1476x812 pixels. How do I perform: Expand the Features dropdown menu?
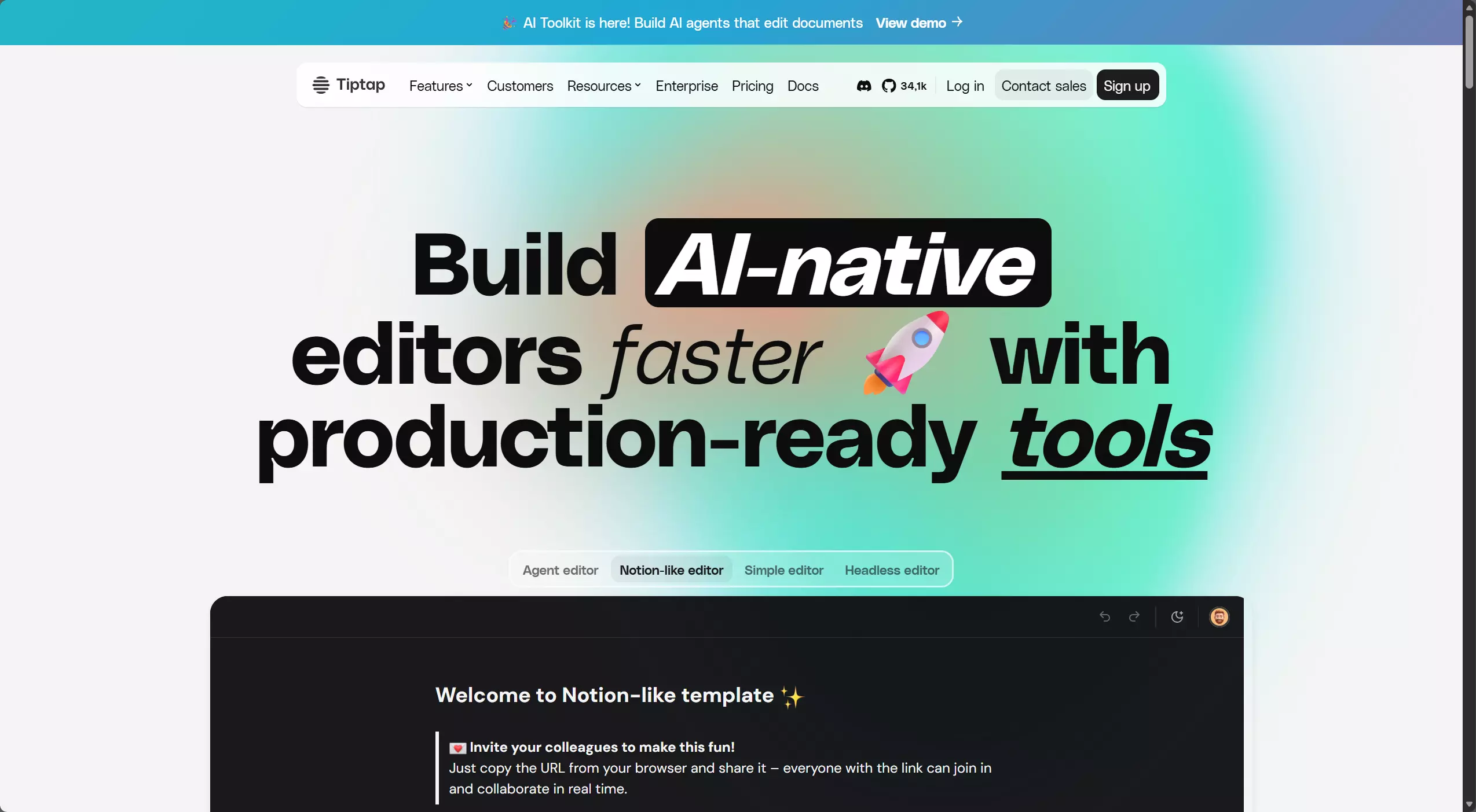(x=441, y=86)
